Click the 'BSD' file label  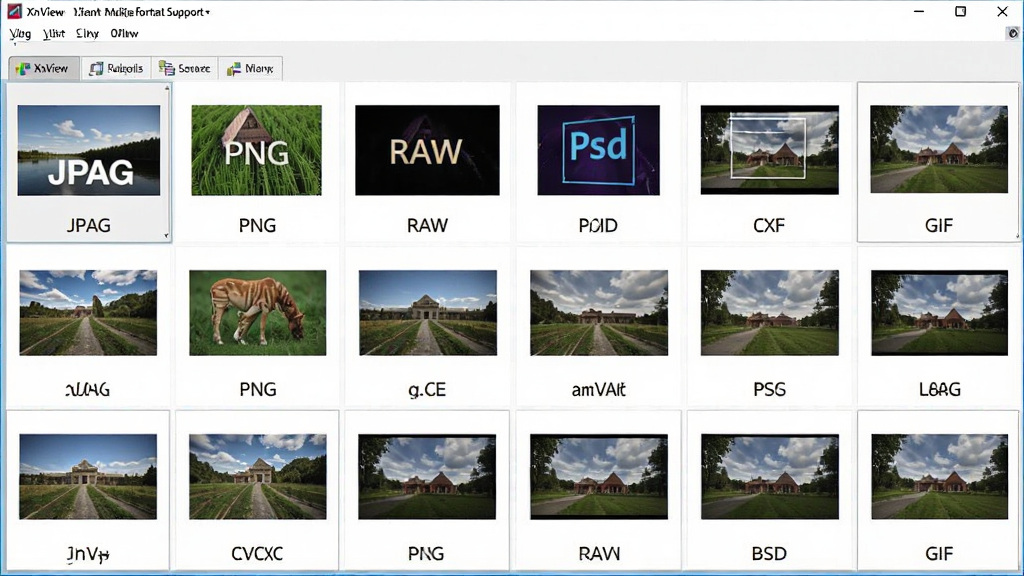click(769, 554)
